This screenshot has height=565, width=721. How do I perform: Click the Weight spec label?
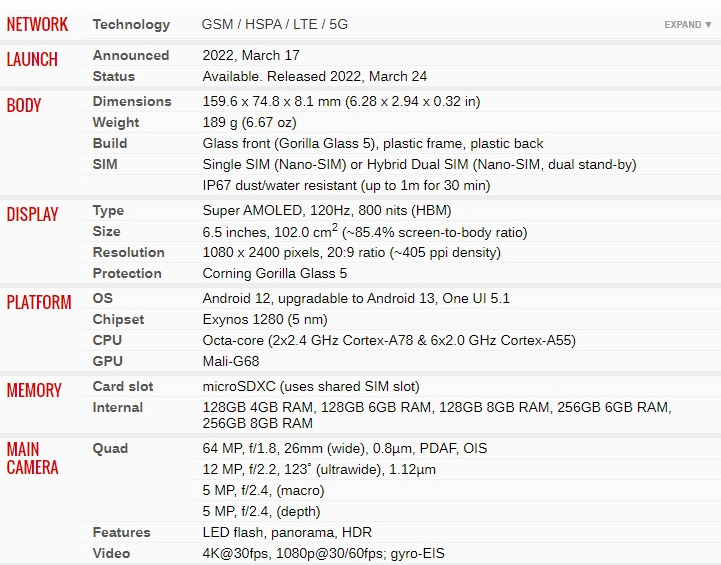(x=115, y=122)
